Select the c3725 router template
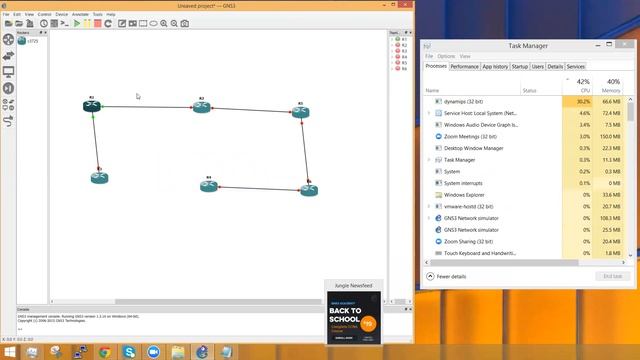This screenshot has width=640, height=360. (28, 41)
